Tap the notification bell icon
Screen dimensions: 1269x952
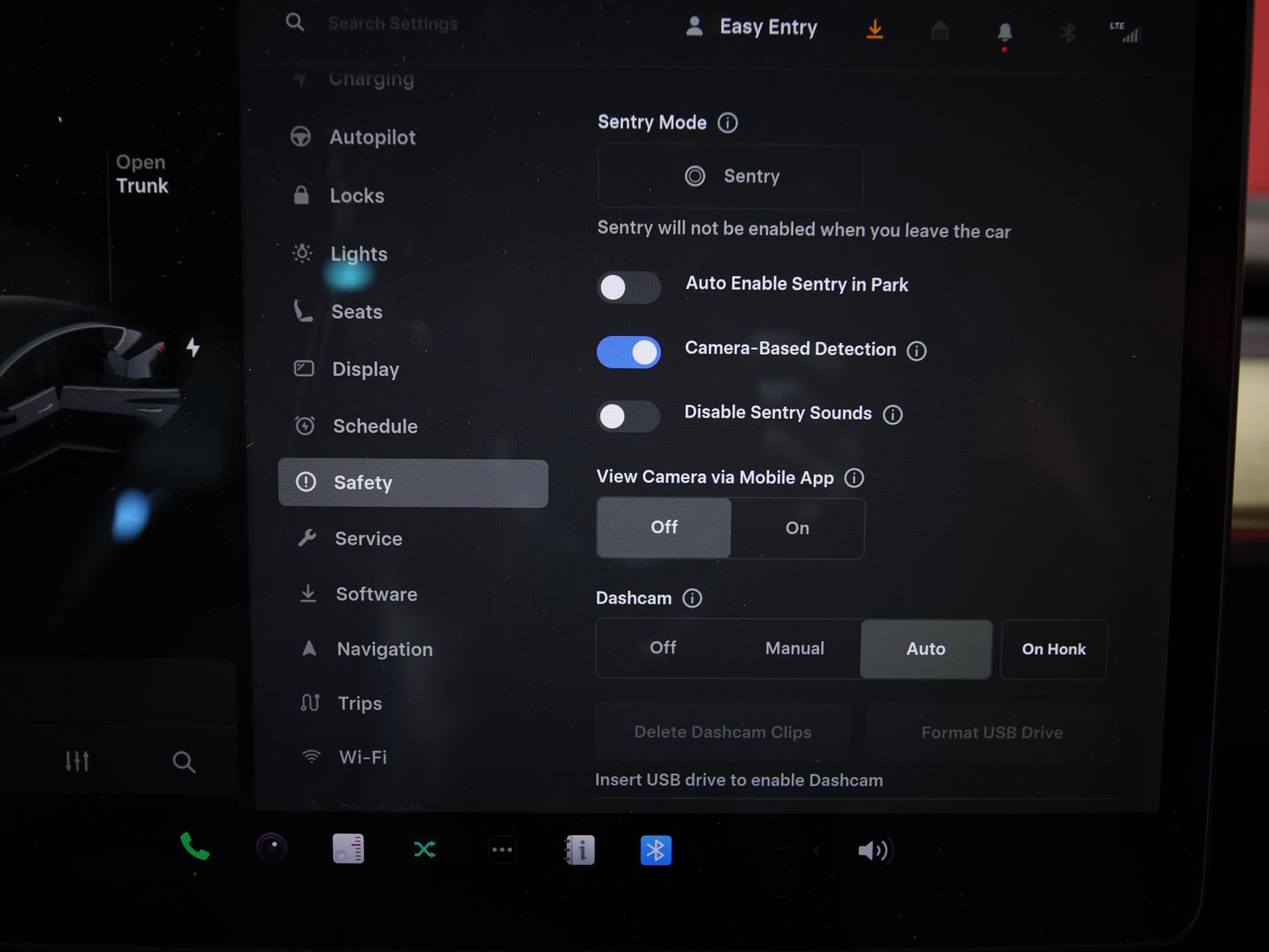pos(1004,32)
